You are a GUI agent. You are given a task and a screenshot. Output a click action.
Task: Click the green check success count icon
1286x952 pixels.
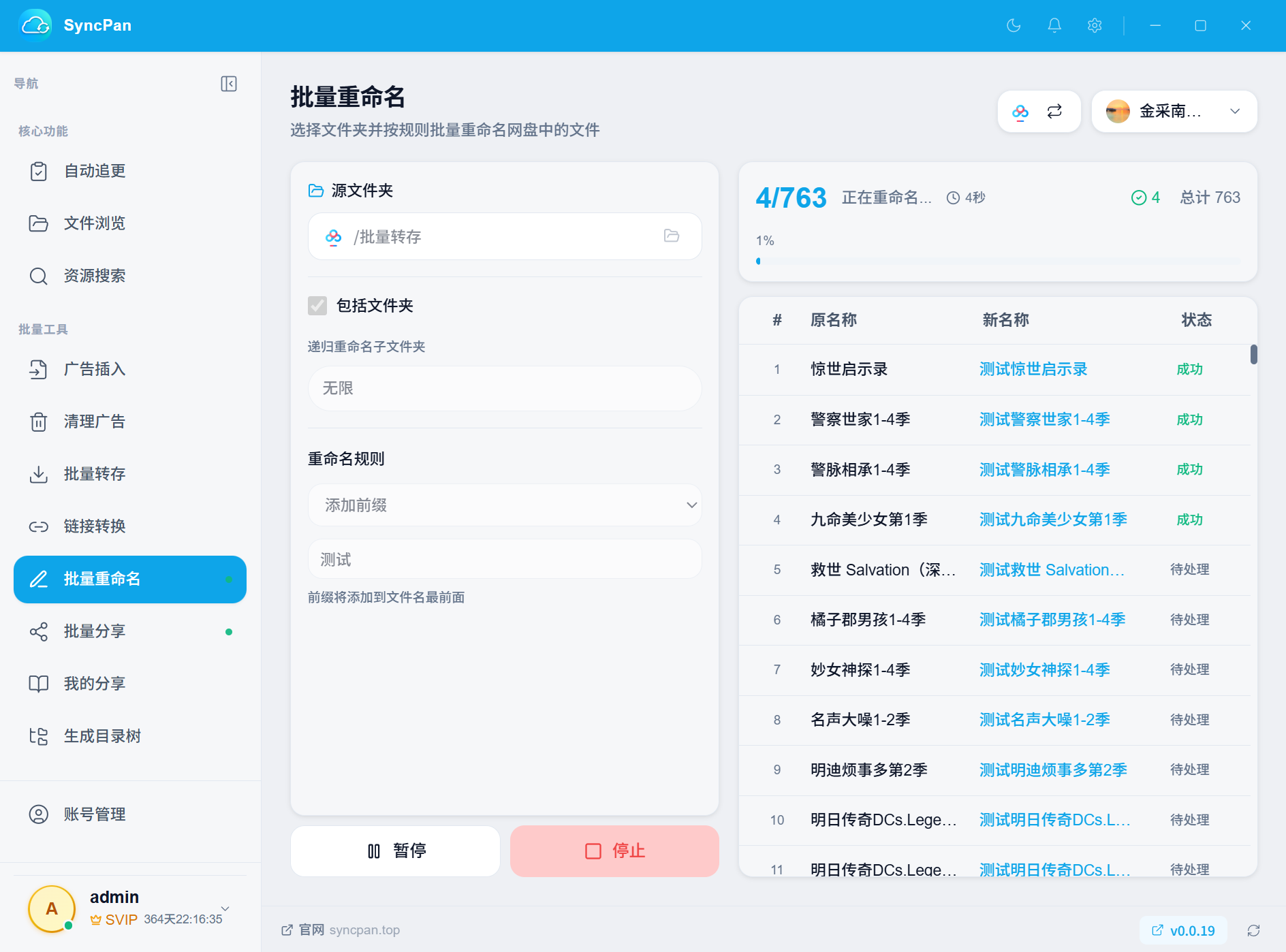pyautogui.click(x=1138, y=198)
